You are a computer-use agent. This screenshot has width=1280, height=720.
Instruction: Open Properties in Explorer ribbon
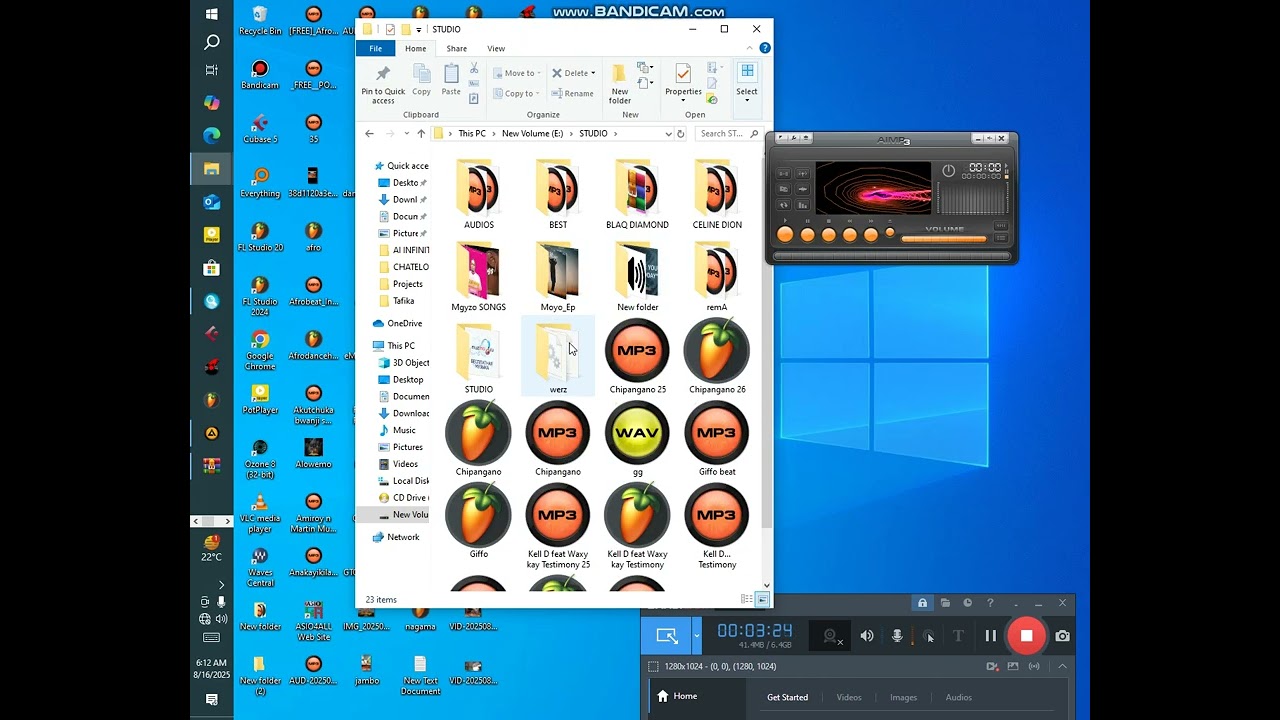683,82
